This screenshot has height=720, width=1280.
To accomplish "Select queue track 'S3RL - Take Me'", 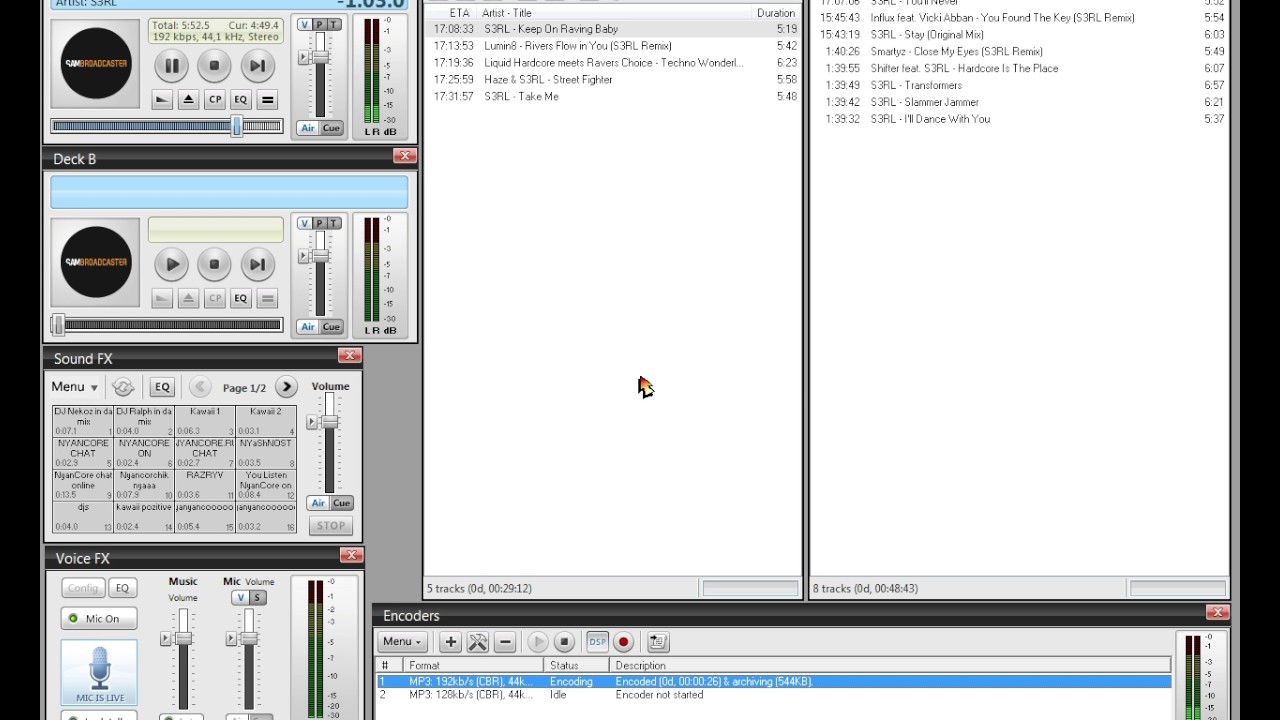I will (x=613, y=97).
